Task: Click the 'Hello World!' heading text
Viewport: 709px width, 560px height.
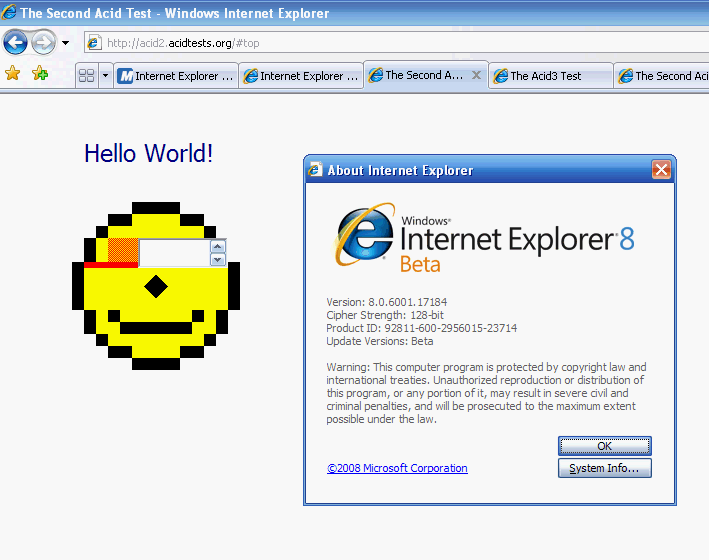Action: pyautogui.click(x=149, y=153)
